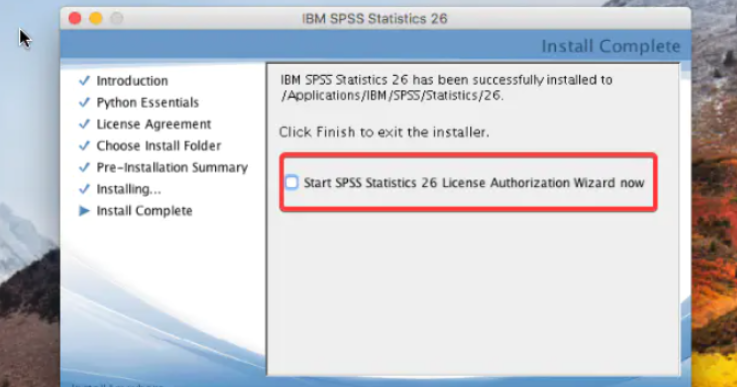Click the Install Complete header text
The height and width of the screenshot is (387, 737).
click(611, 46)
